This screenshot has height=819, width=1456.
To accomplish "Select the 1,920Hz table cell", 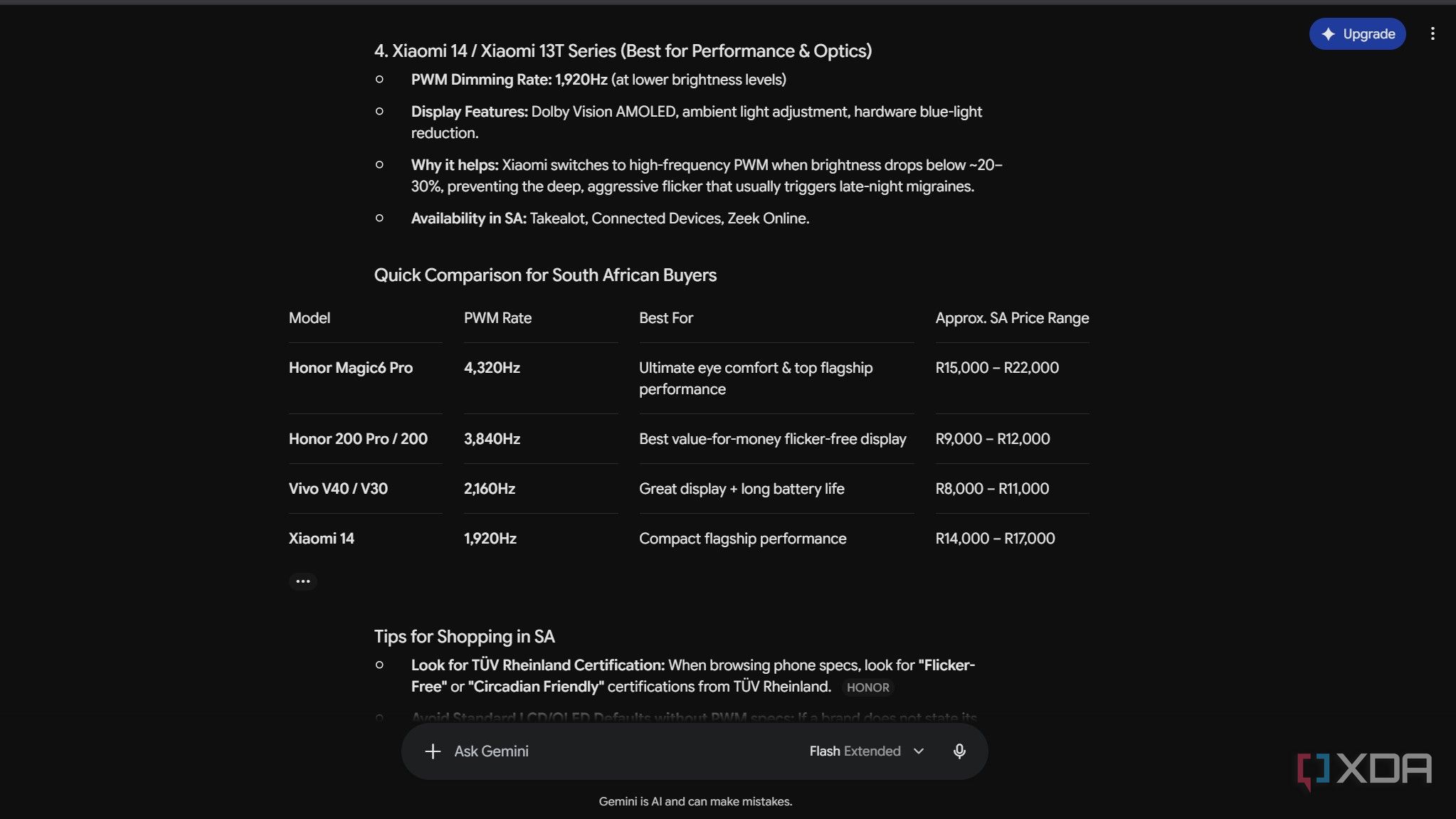I will point(490,539).
